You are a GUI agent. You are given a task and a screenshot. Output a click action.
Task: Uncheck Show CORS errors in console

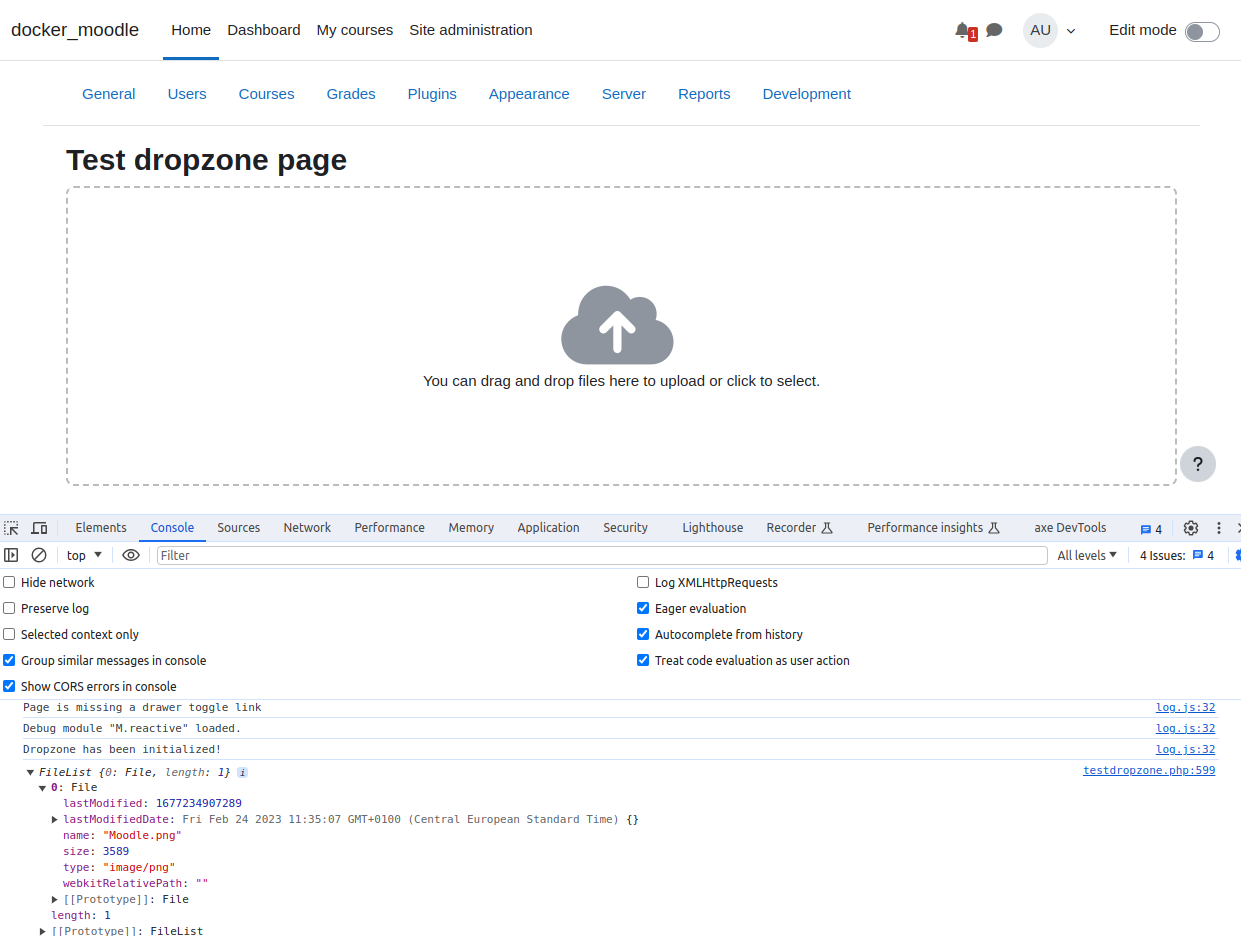tap(9, 686)
